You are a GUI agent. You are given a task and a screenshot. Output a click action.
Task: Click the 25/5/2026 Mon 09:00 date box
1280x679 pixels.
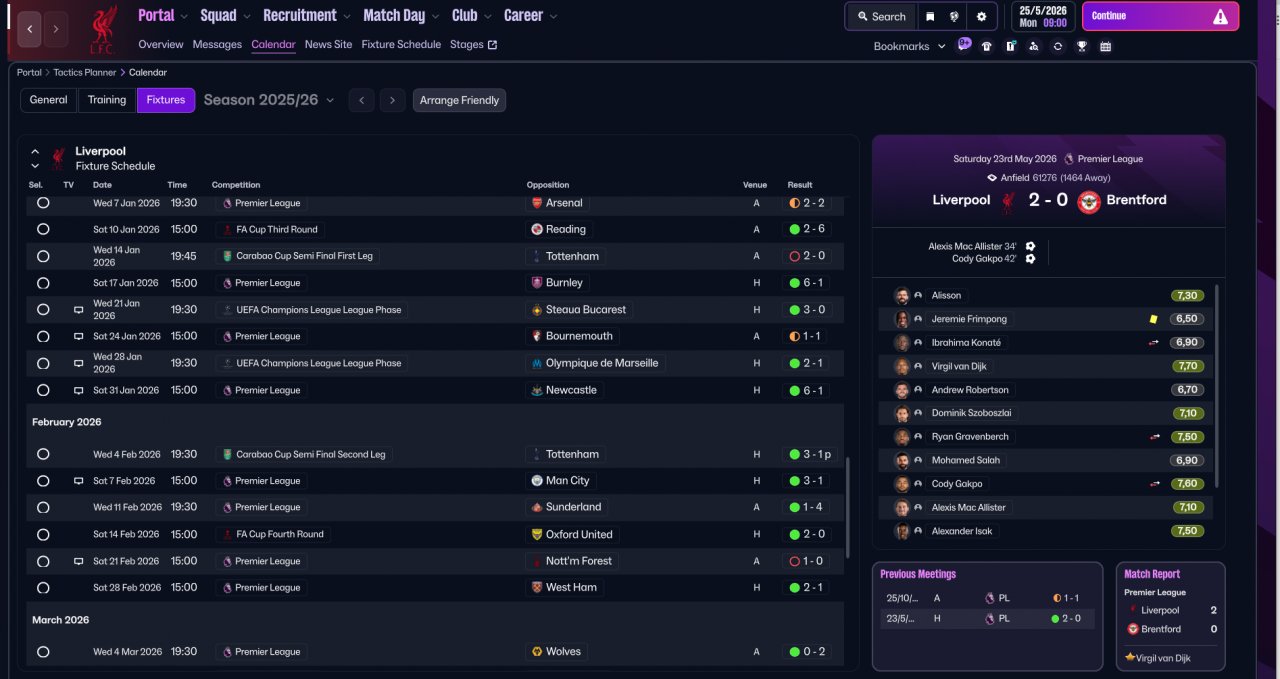(x=1042, y=16)
